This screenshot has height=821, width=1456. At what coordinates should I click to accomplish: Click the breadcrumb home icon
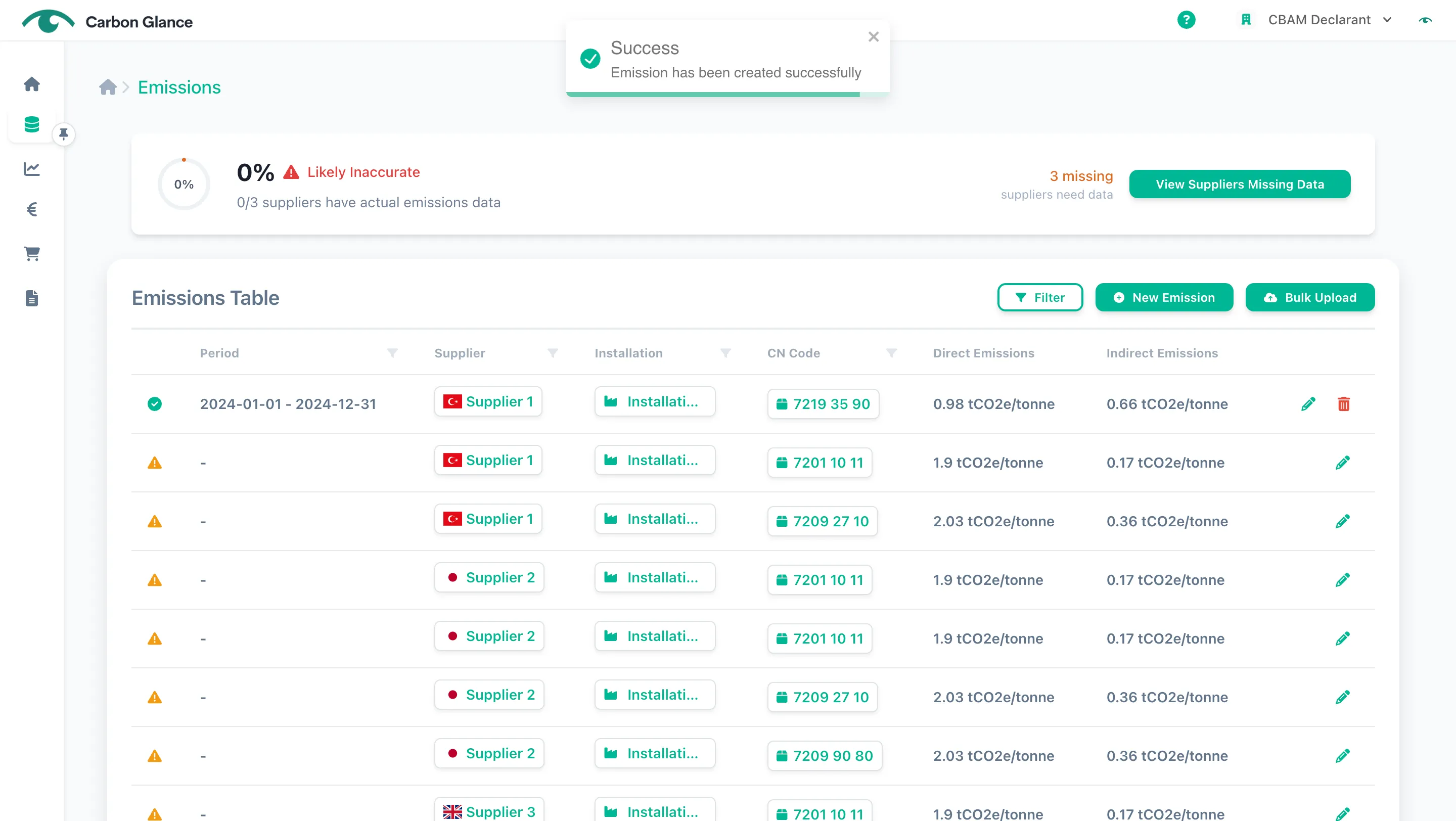107,87
